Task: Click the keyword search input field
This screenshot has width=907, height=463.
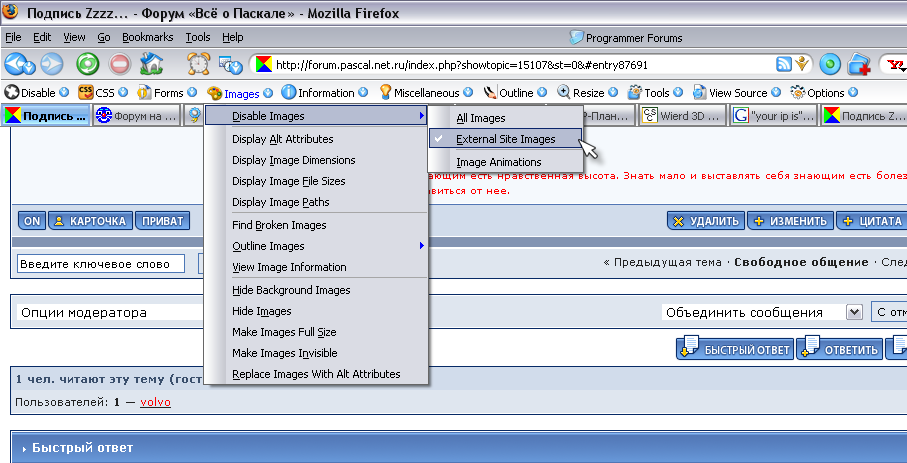Action: click(101, 264)
